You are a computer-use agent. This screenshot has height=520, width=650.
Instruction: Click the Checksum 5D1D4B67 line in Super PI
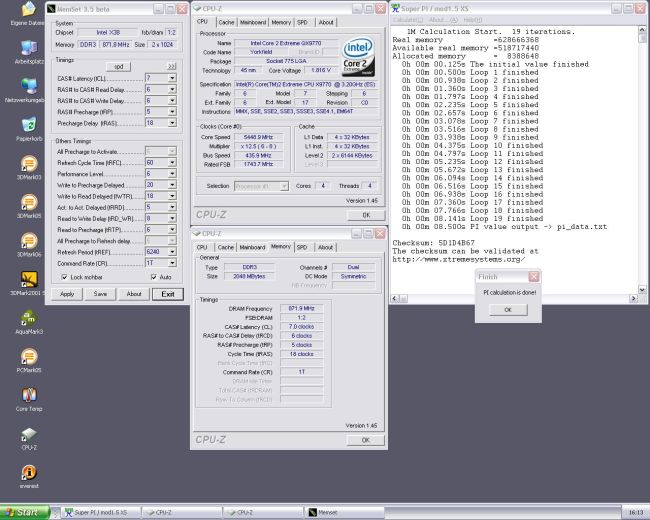click(x=433, y=243)
